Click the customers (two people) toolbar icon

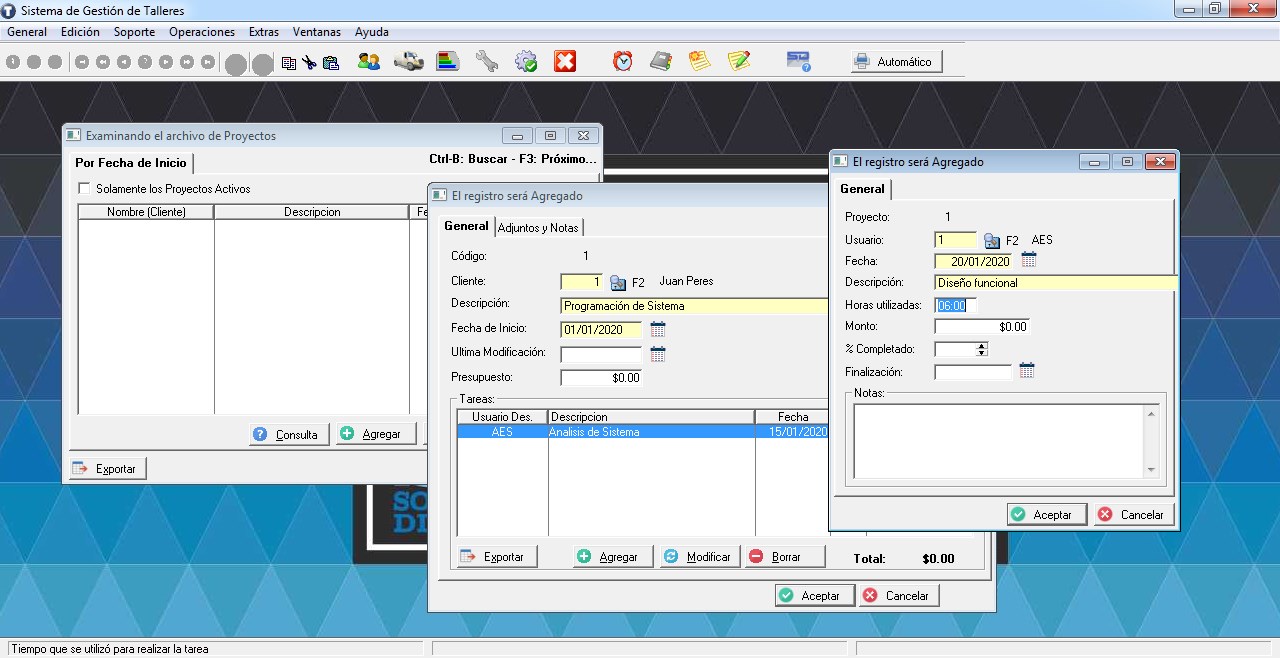(368, 62)
